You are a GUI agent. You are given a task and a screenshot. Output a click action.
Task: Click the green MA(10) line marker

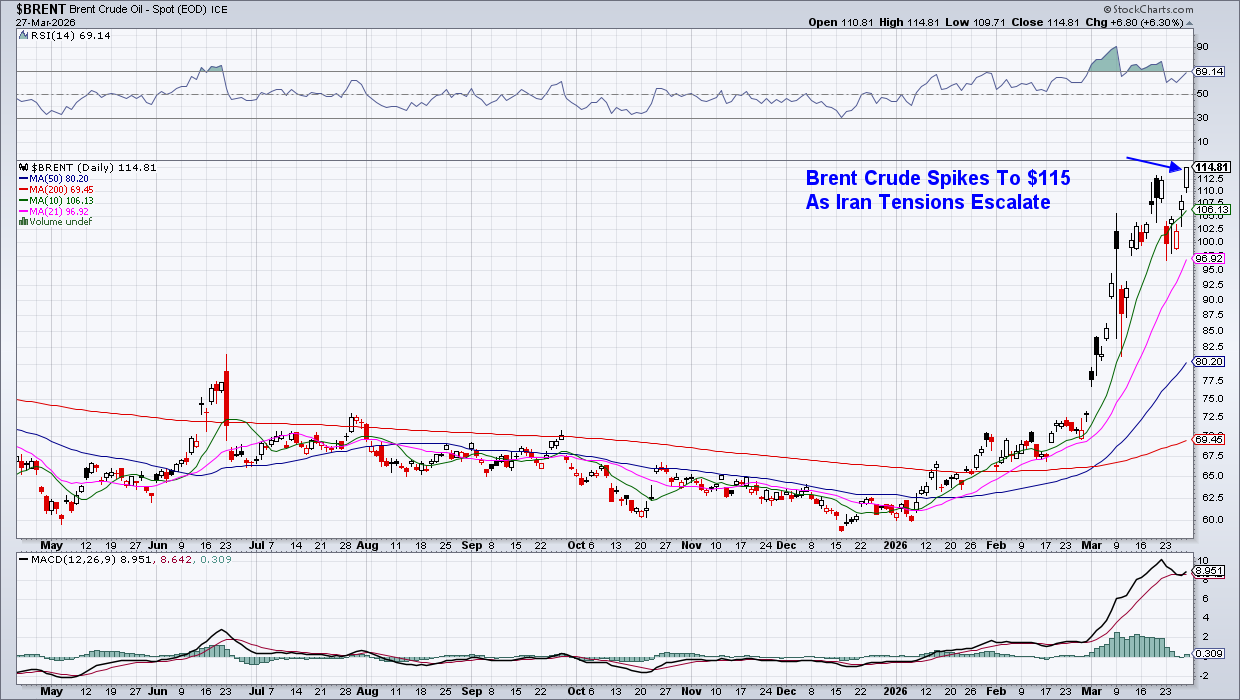24,201
